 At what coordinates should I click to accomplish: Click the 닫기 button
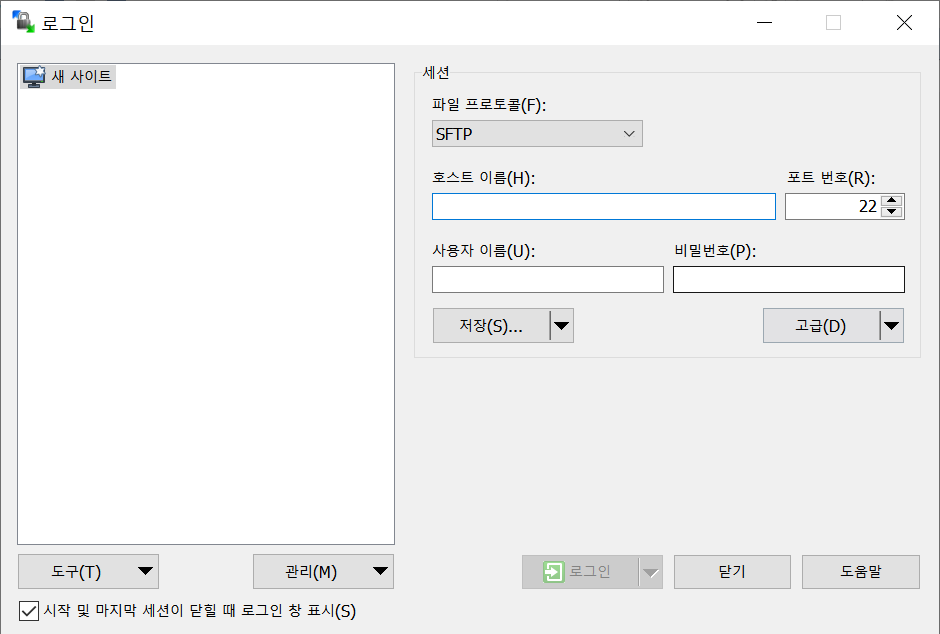click(733, 572)
